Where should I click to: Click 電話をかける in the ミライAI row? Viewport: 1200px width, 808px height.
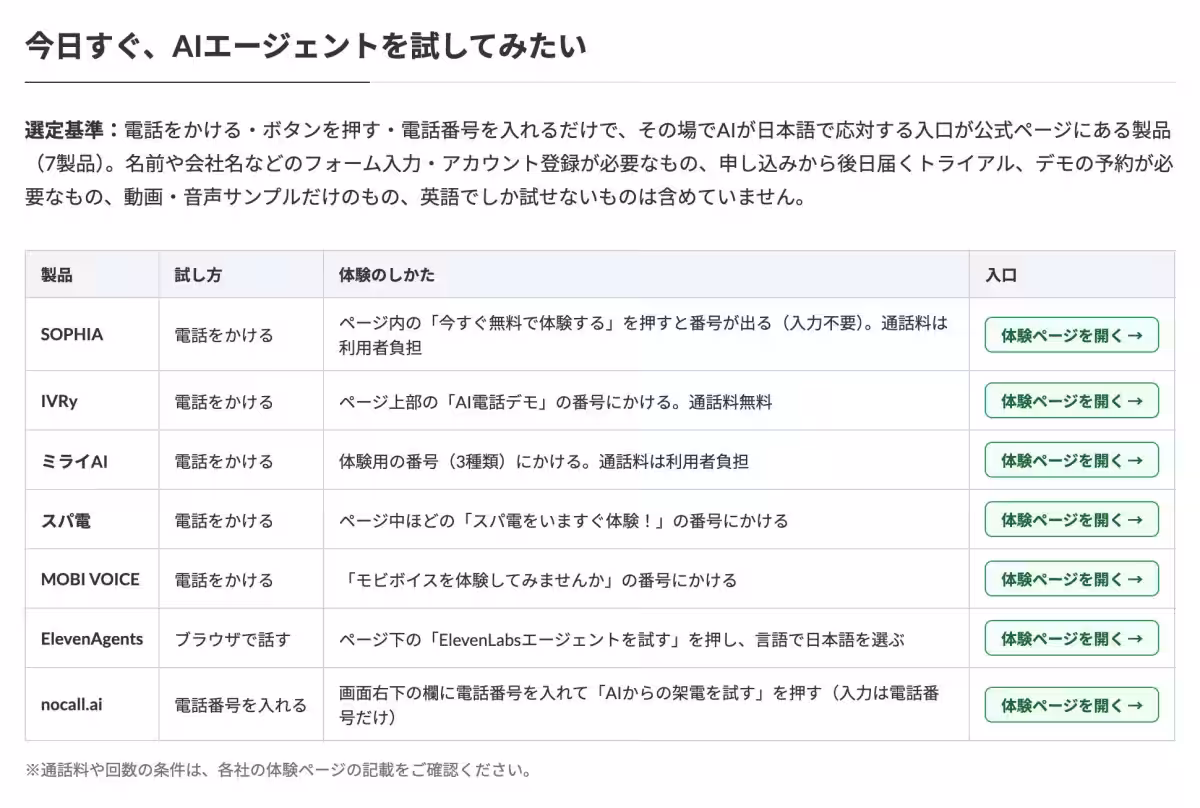[x=224, y=461]
